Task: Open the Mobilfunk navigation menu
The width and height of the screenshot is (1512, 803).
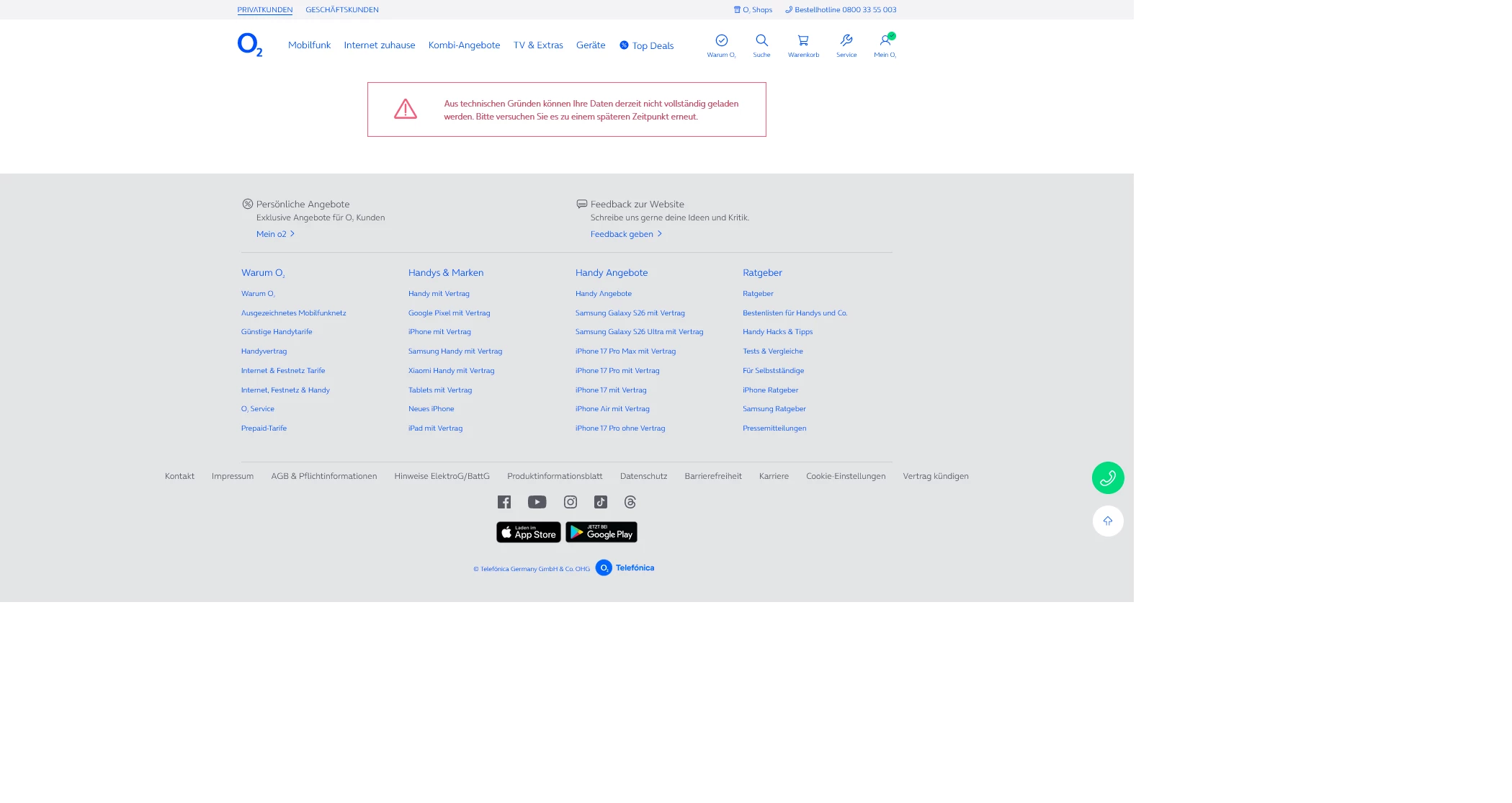Action: [309, 45]
